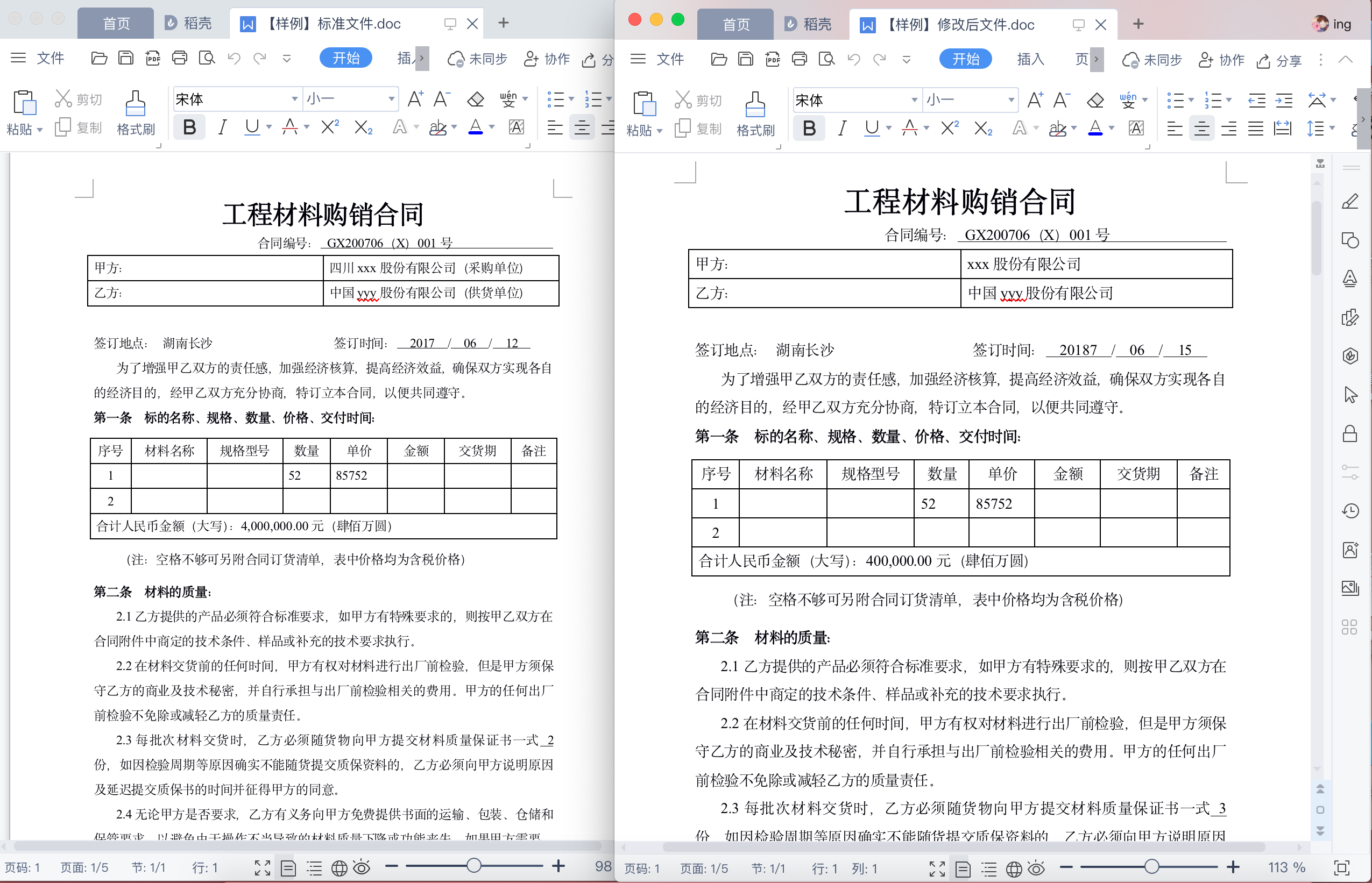Toggle center alignment in right window

1201,129
